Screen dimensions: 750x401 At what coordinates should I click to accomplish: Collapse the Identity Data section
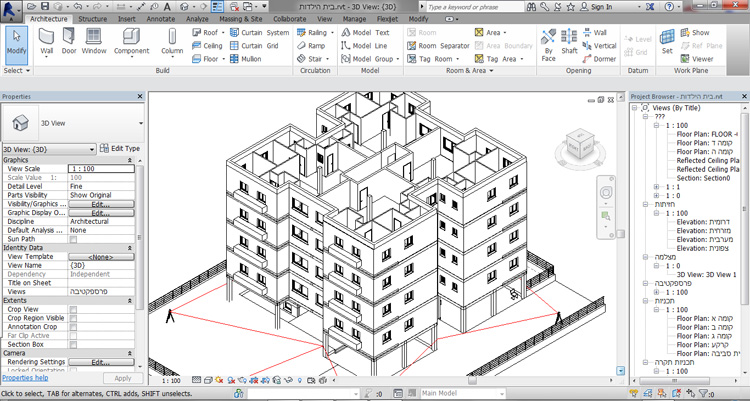pos(129,248)
